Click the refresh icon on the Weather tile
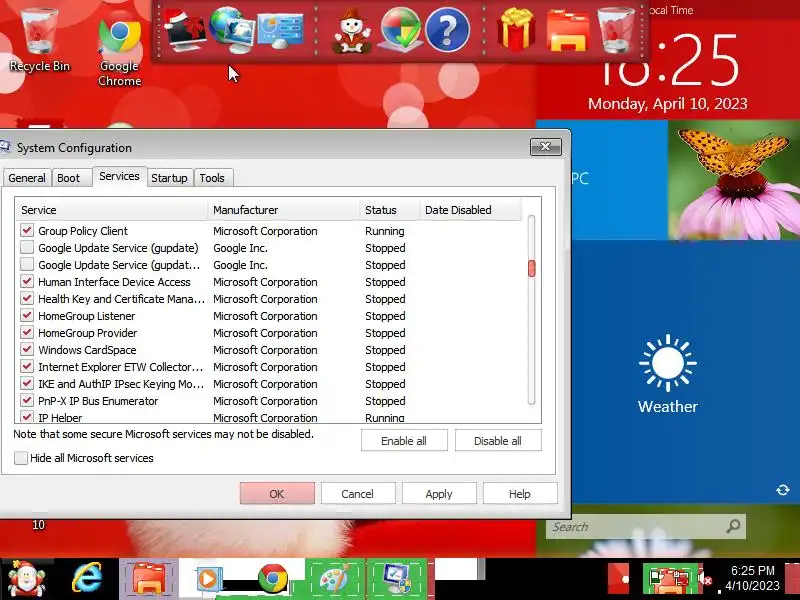800x600 pixels. coord(783,490)
